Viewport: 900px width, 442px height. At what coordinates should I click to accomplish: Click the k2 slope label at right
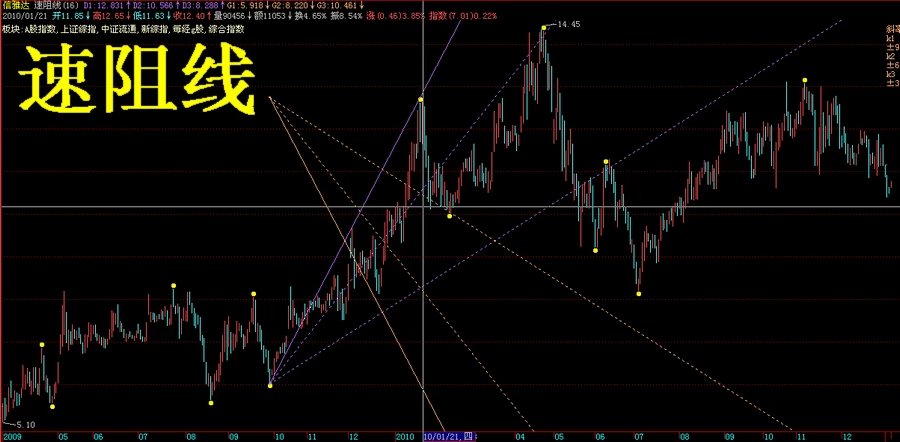pyautogui.click(x=891, y=56)
